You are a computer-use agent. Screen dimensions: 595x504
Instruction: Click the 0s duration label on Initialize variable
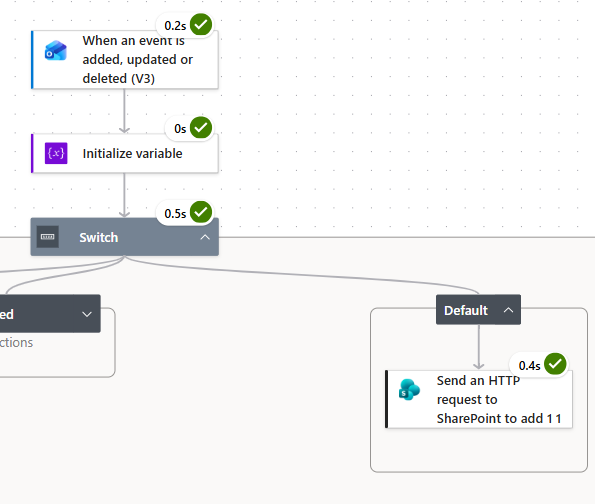point(180,129)
